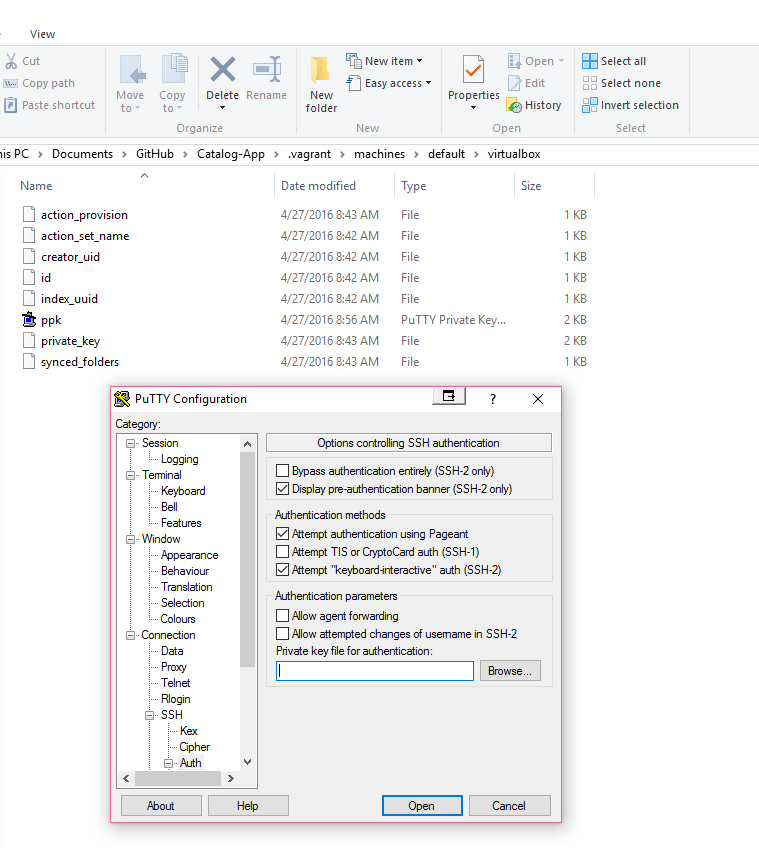
Task: Collapse the Session tree node
Action: [x=130, y=443]
